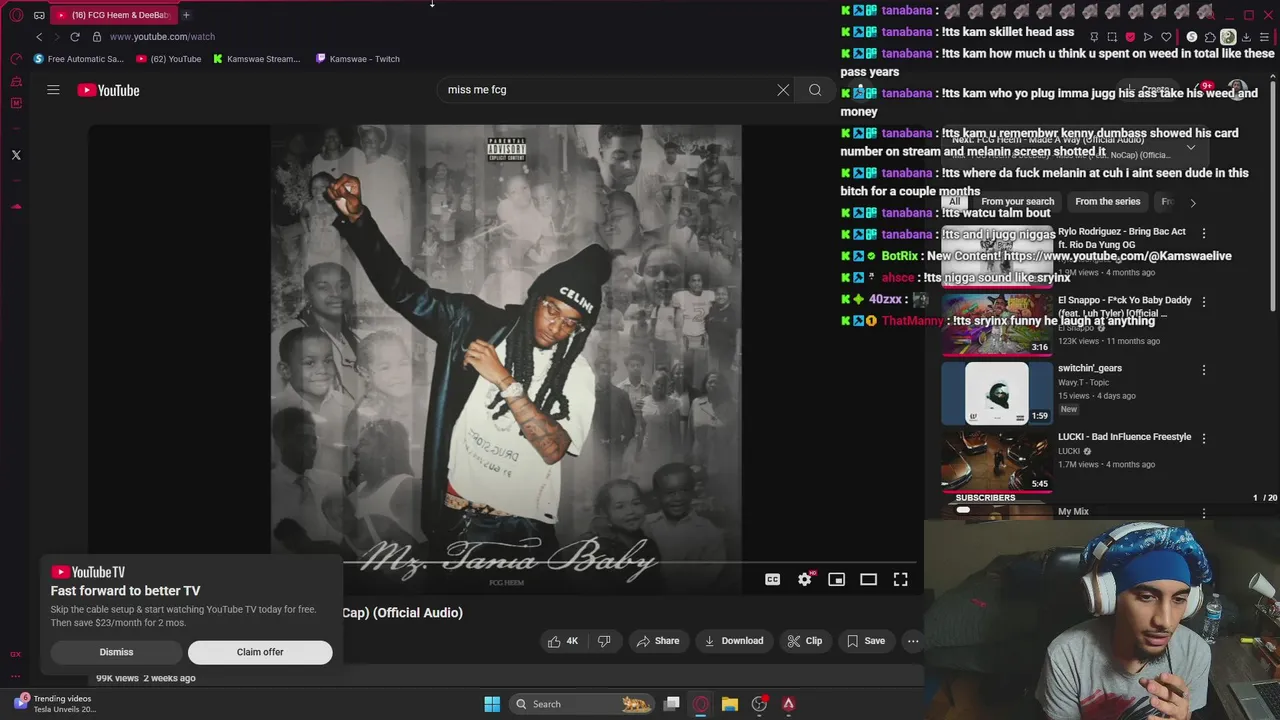Share the video

[x=658, y=641]
